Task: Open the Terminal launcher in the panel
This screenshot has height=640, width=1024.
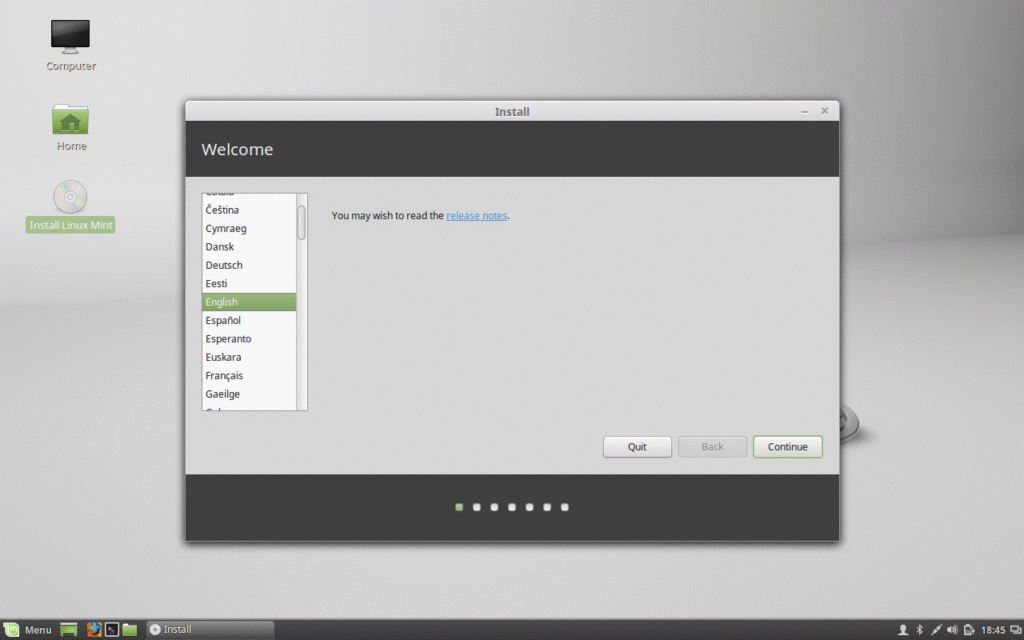Action: (x=112, y=629)
